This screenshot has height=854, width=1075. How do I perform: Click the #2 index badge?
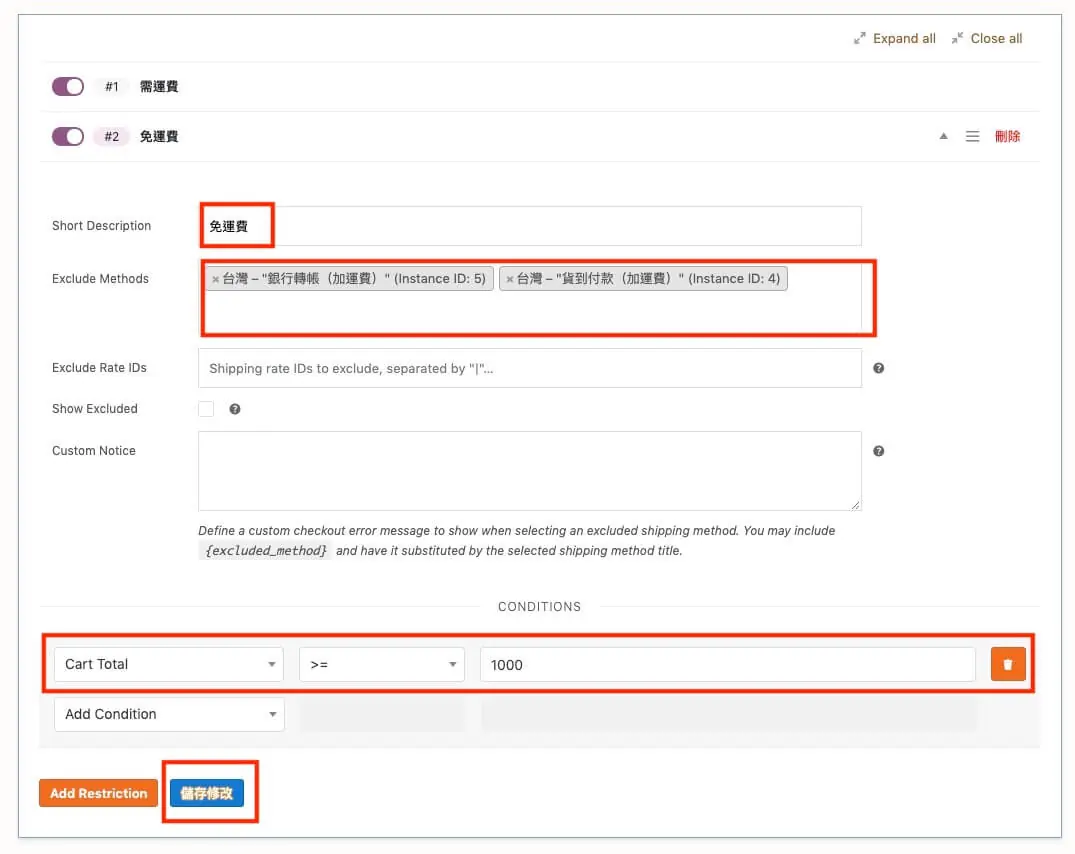point(112,136)
